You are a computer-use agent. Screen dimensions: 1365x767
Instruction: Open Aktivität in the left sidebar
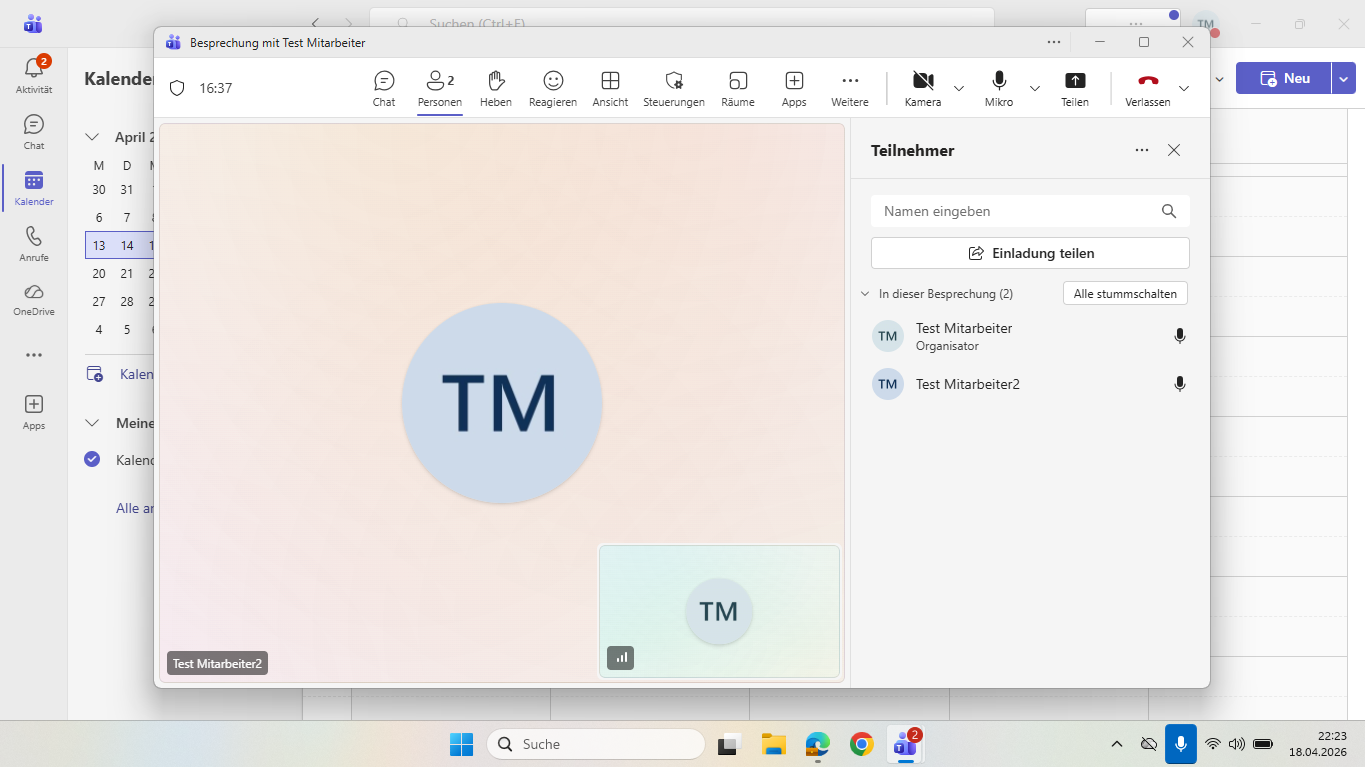pos(34,75)
